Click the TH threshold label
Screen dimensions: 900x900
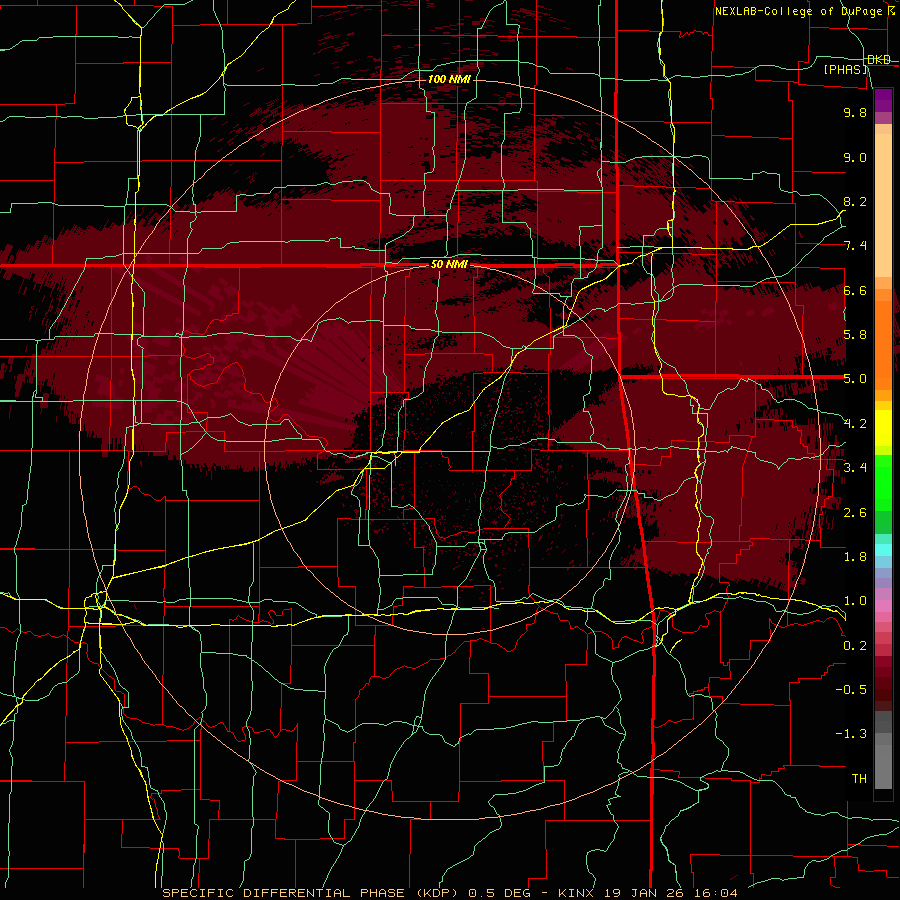pyautogui.click(x=859, y=779)
